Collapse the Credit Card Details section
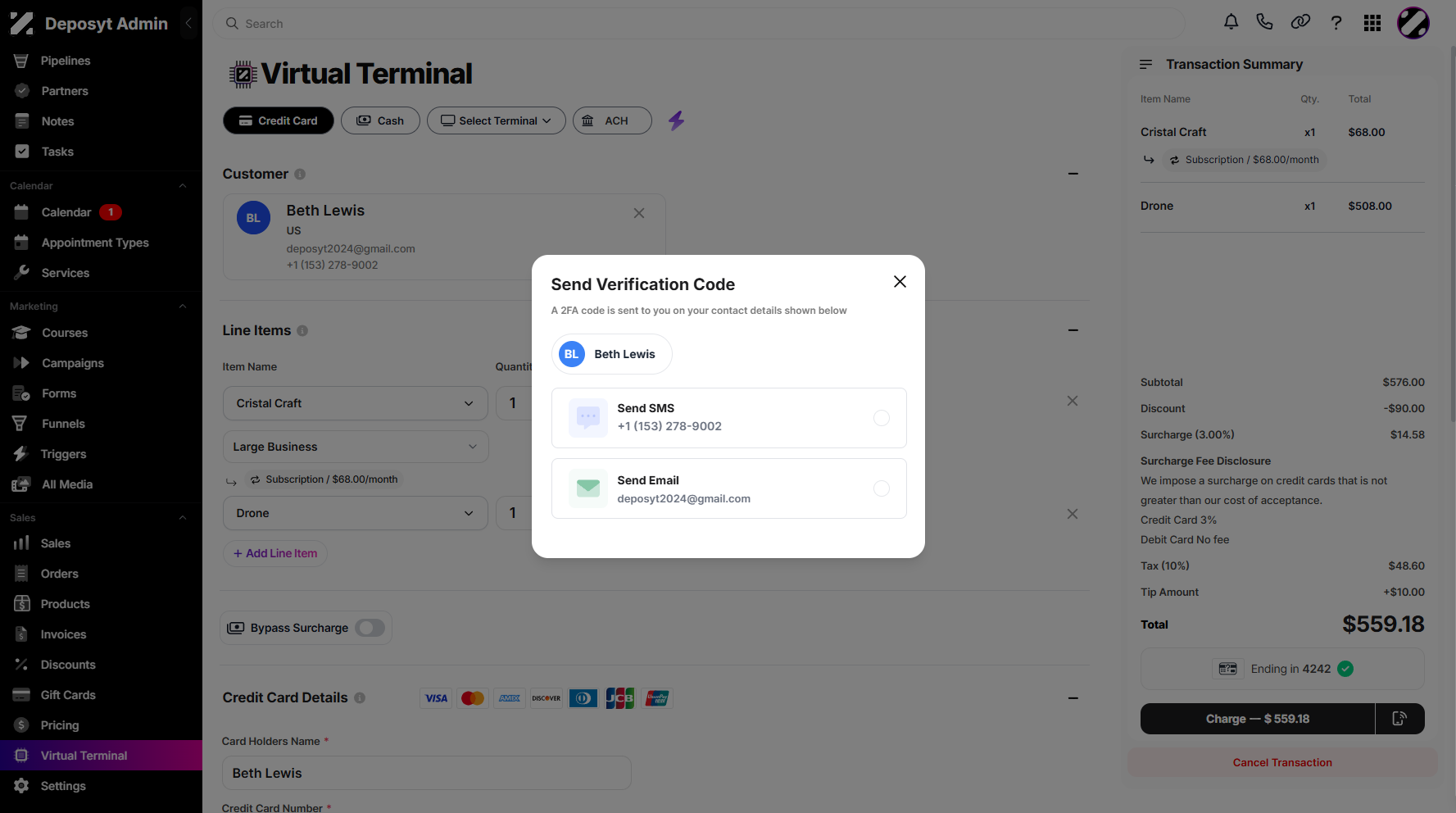This screenshot has height=813, width=1456. click(1073, 698)
